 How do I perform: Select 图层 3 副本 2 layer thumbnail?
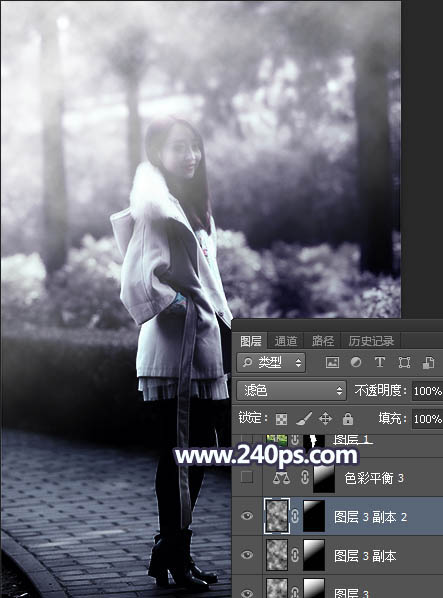(277, 516)
